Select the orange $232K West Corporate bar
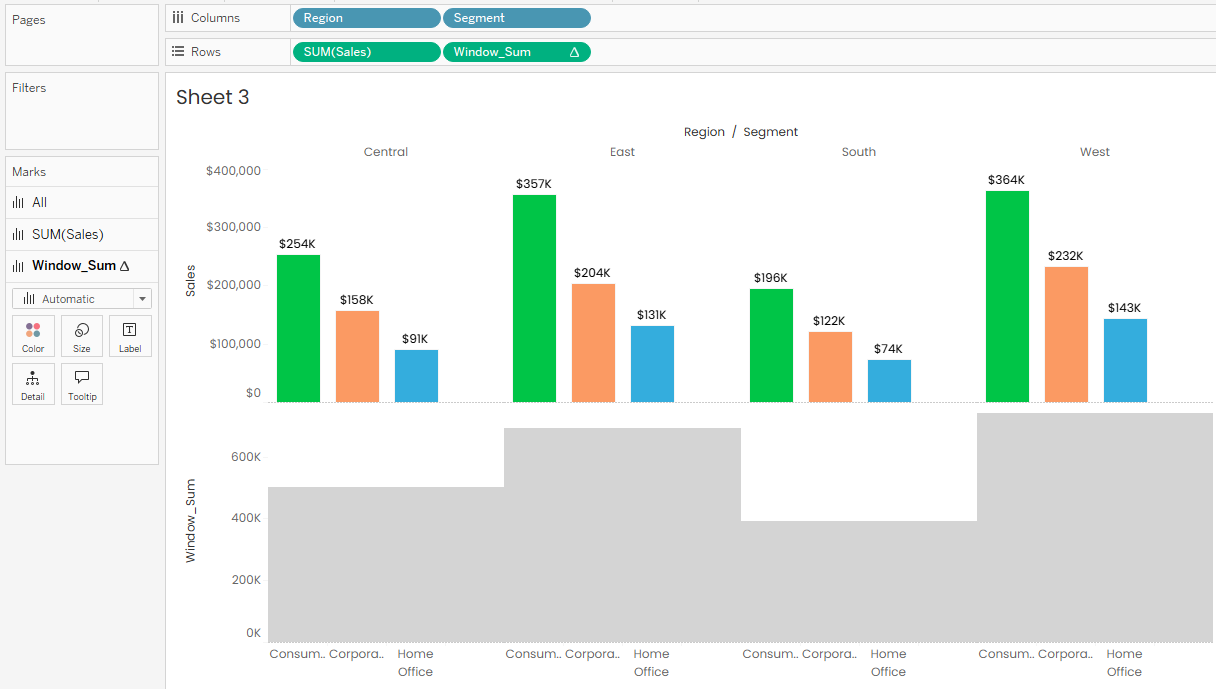Image resolution: width=1216 pixels, height=689 pixels. 1066,334
